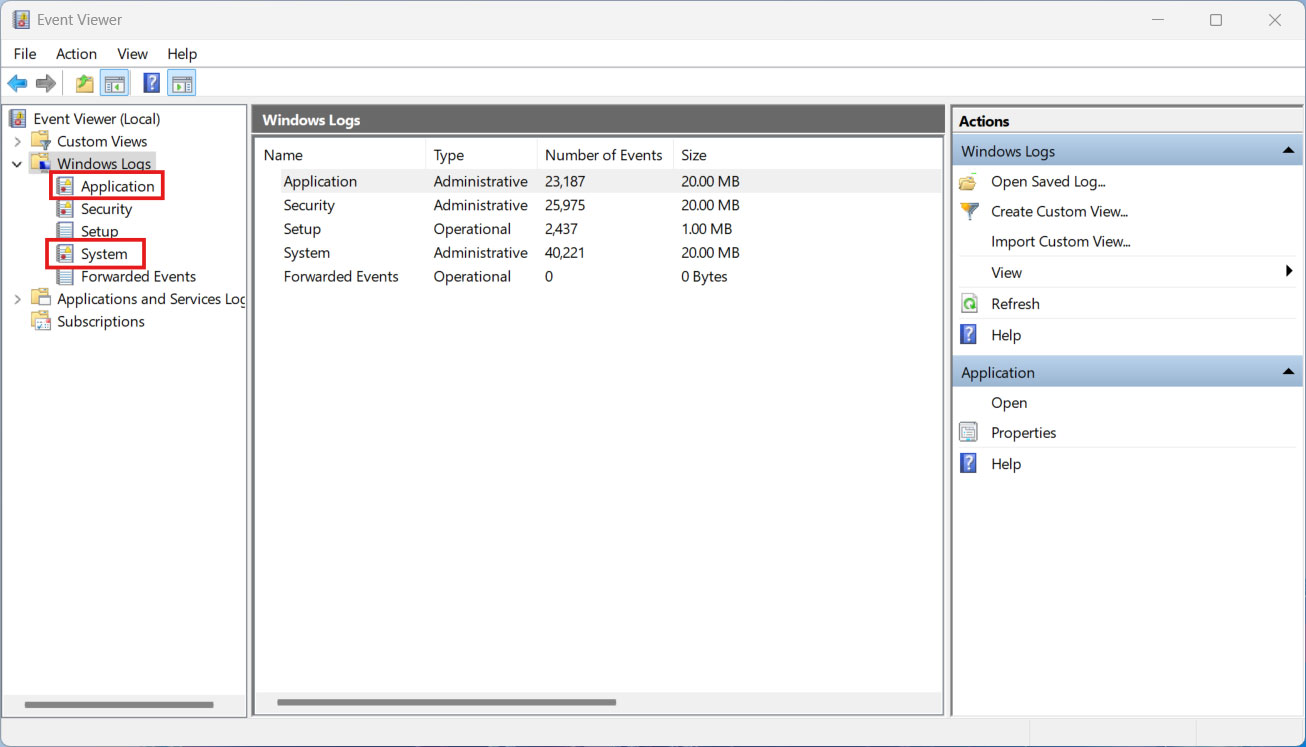This screenshot has height=747, width=1306.
Task: Select the Forwarded Events list row
Action: click(598, 277)
